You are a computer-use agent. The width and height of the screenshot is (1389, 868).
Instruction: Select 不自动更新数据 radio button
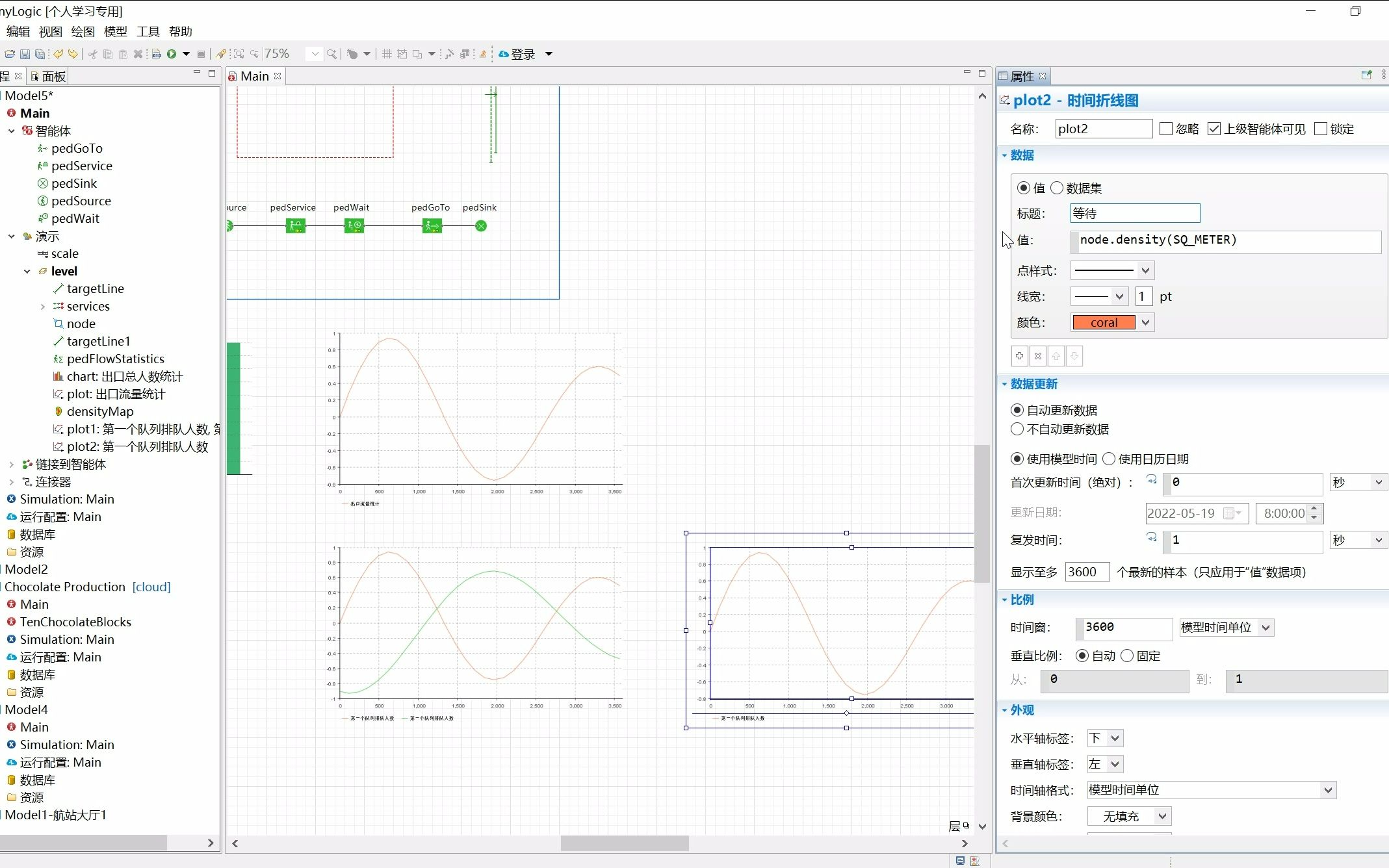tap(1018, 429)
